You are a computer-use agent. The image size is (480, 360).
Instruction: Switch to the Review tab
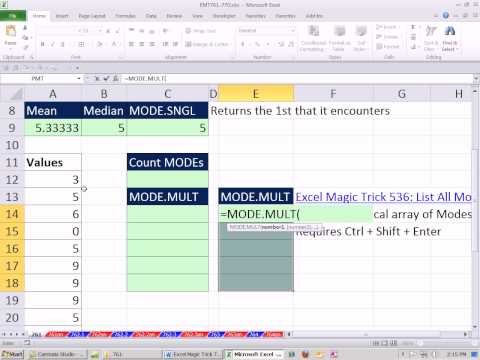[174, 16]
